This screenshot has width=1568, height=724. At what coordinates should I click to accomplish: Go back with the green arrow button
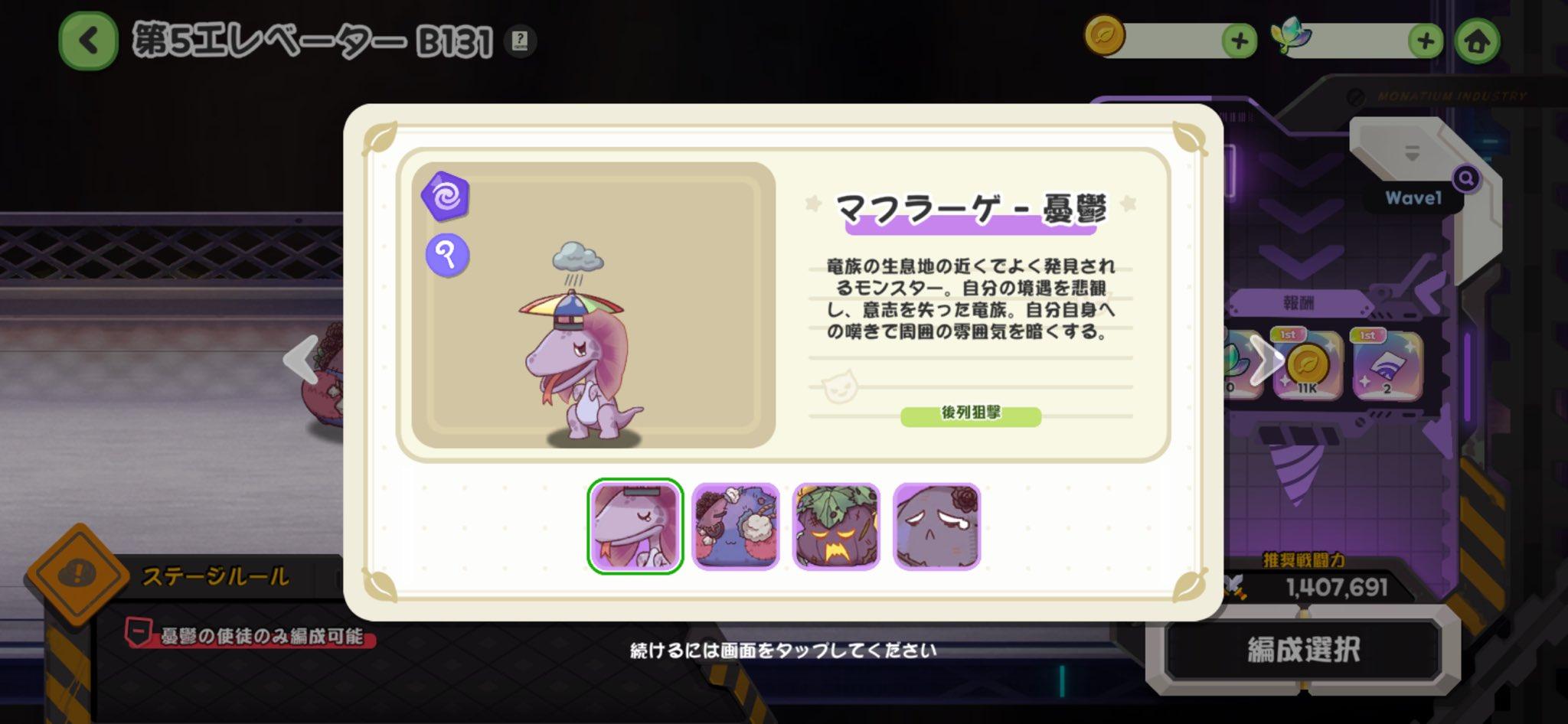tap(88, 40)
